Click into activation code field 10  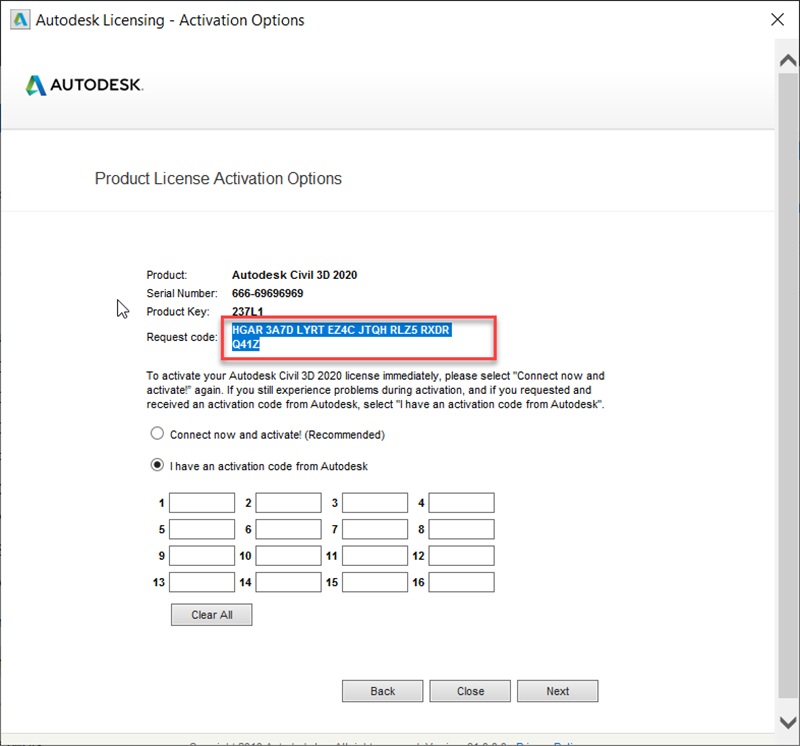click(288, 555)
